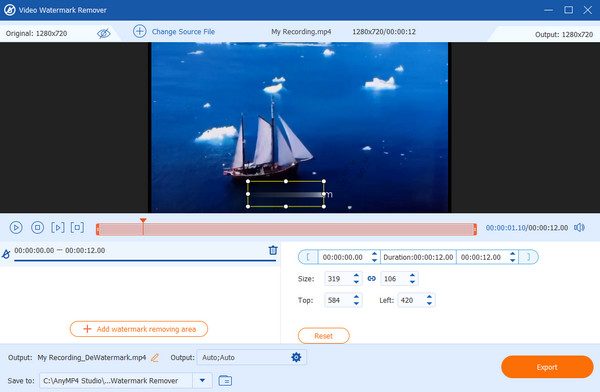
Task: Click the Top position field 584
Action: click(338, 300)
